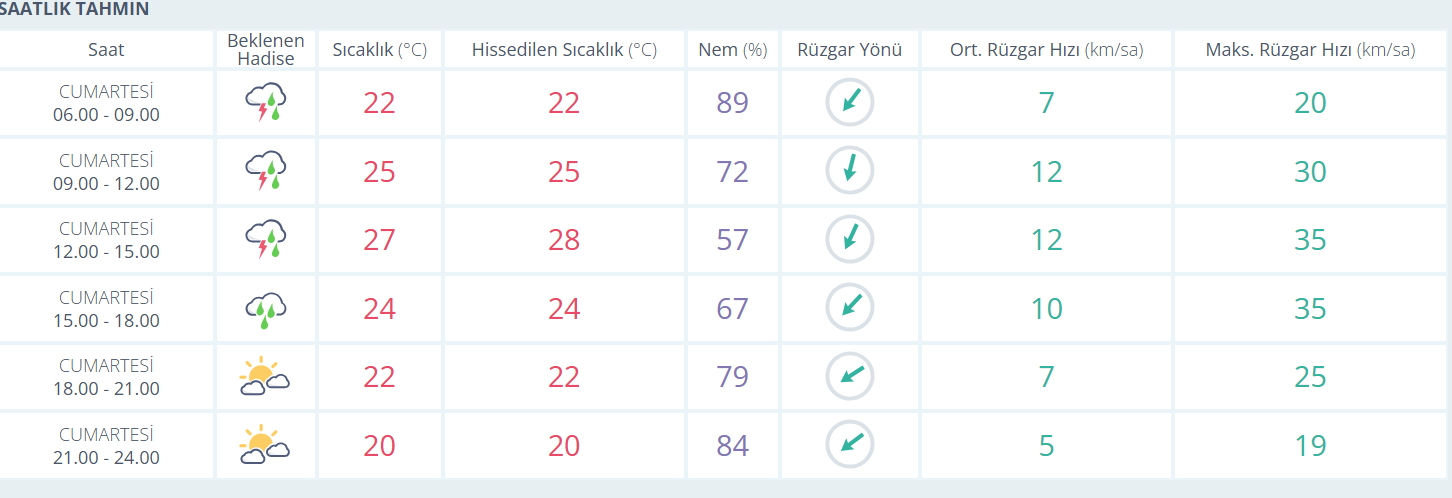Click thunderstorm icon for 12.00 - 15.00
This screenshot has width=1452, height=498.
(266, 240)
